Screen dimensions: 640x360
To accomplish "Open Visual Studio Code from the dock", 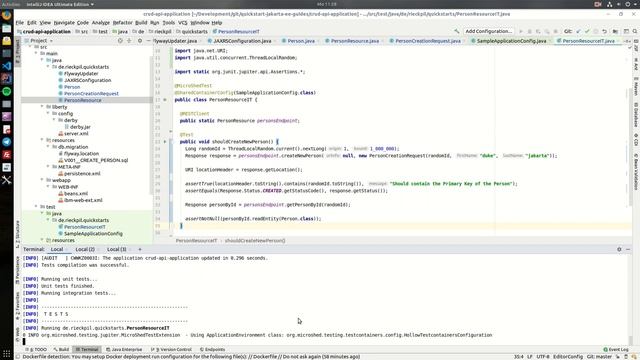I will [x=7, y=66].
